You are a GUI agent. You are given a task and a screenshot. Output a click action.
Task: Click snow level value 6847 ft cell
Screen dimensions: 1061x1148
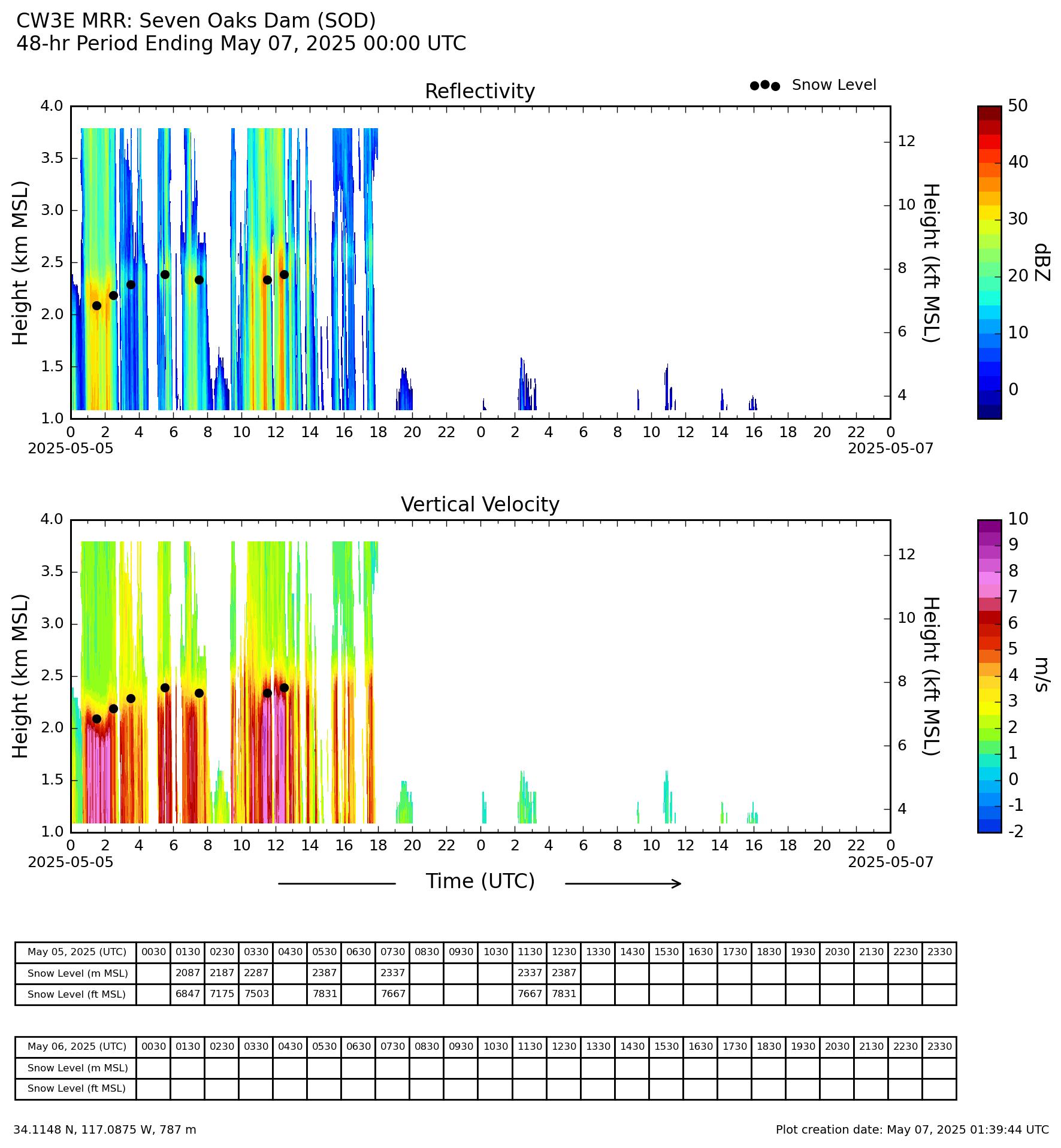(188, 994)
